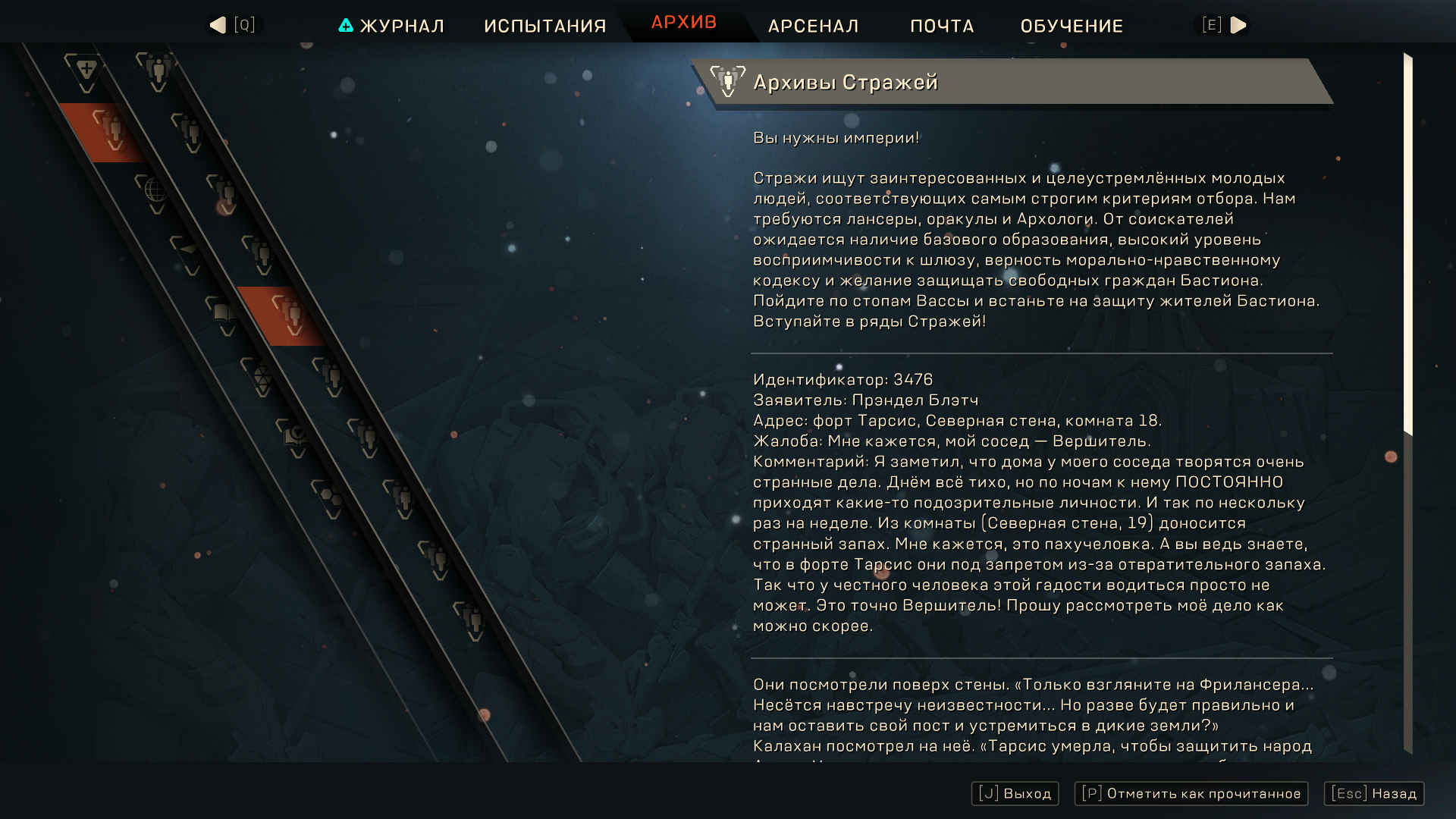
Task: Open the book-with-shield category icon
Action: tap(296, 438)
